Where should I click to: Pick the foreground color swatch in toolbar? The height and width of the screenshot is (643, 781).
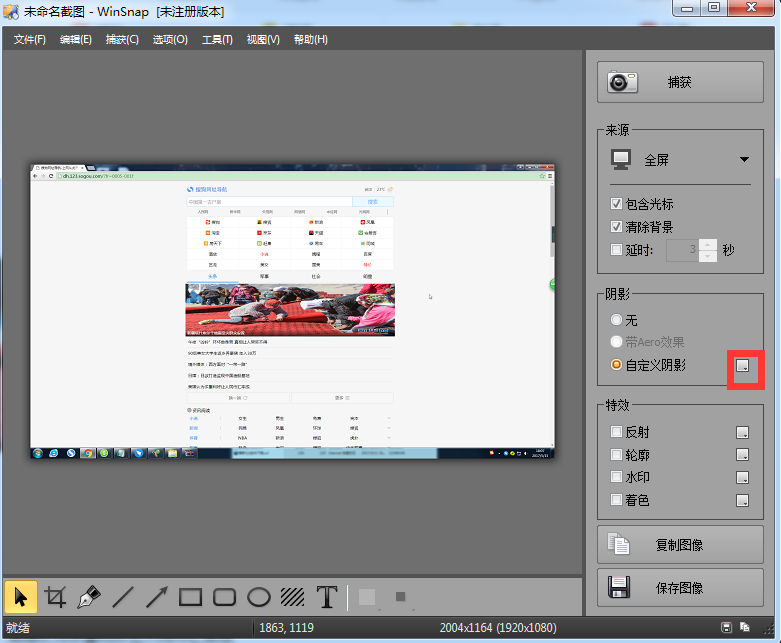367,597
